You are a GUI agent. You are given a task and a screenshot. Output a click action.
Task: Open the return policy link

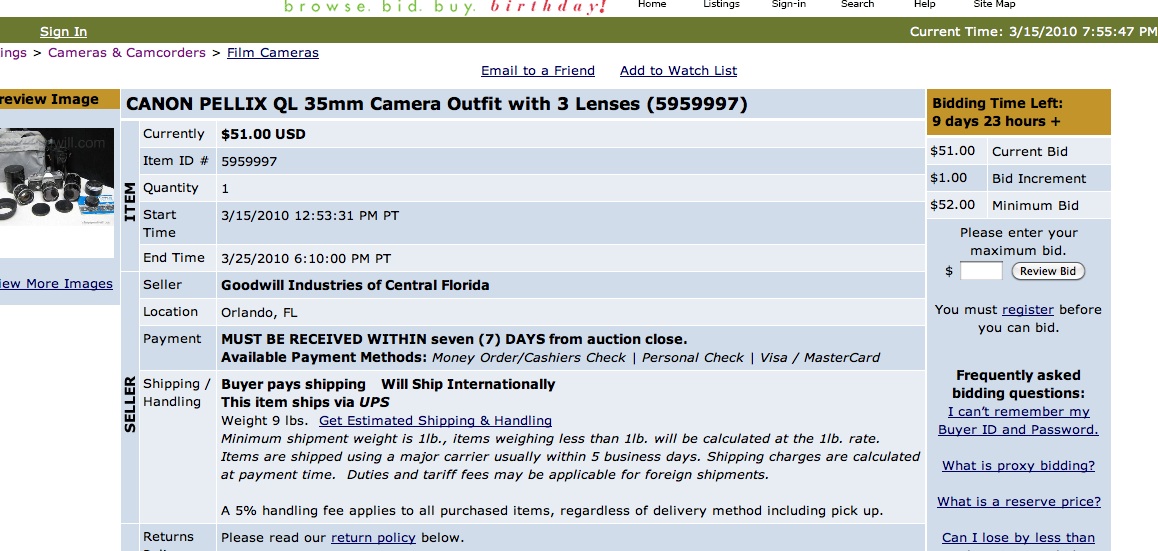(373, 538)
